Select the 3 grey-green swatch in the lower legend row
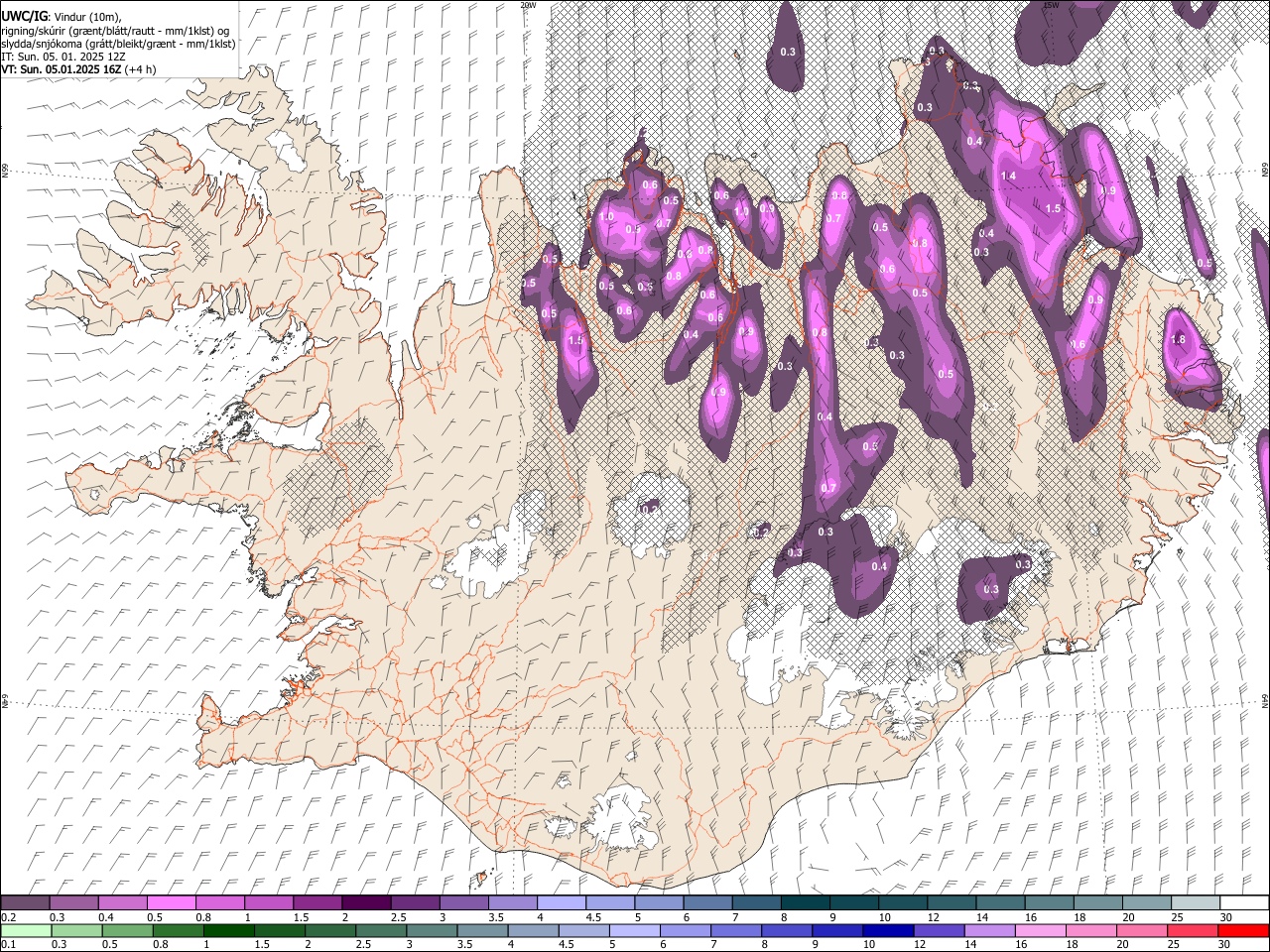The height and width of the screenshot is (952, 1270). [x=432, y=930]
